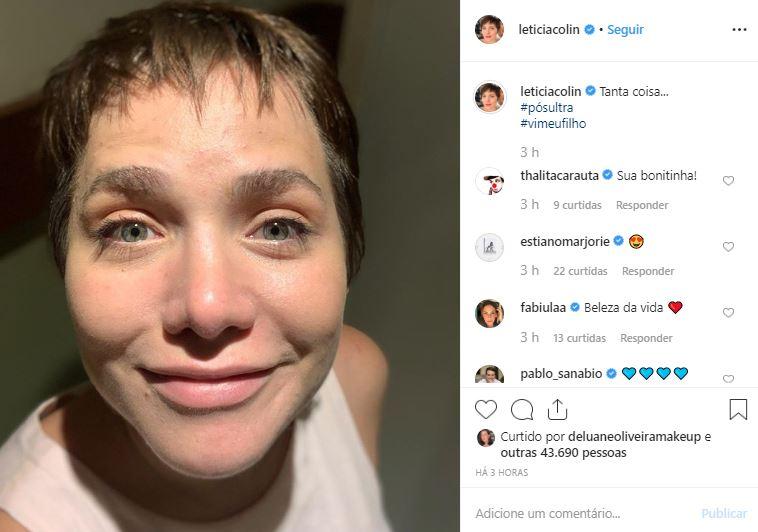This screenshot has width=758, height=532.
Task: Click the Seguir follow button
Action: pos(626,30)
